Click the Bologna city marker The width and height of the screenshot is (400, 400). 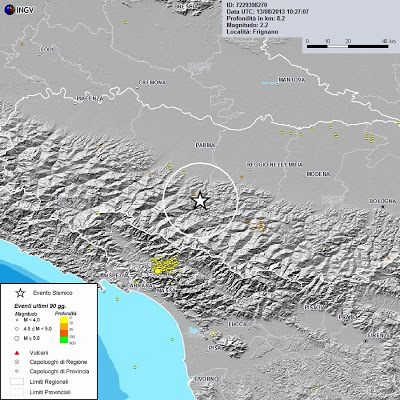tap(383, 207)
